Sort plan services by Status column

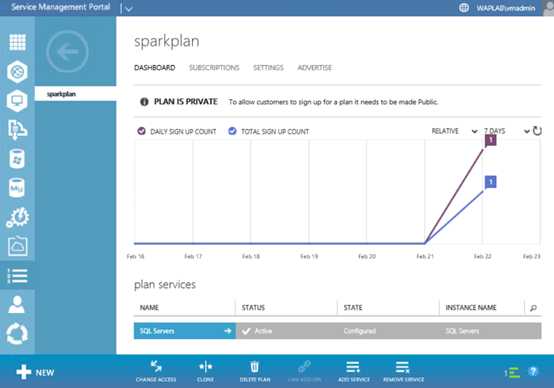[253, 307]
